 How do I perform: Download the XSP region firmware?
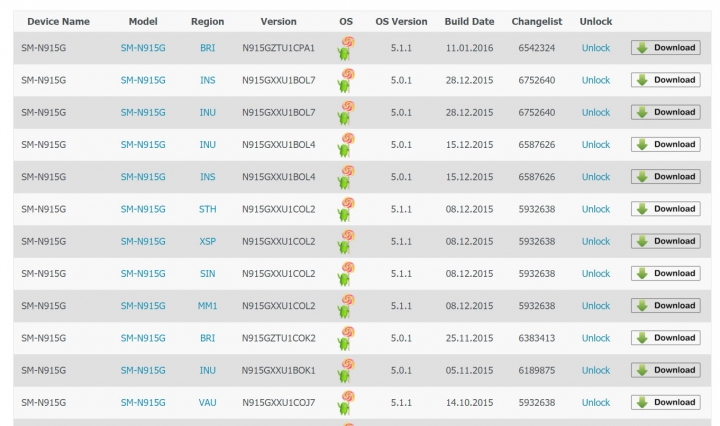pos(665,241)
